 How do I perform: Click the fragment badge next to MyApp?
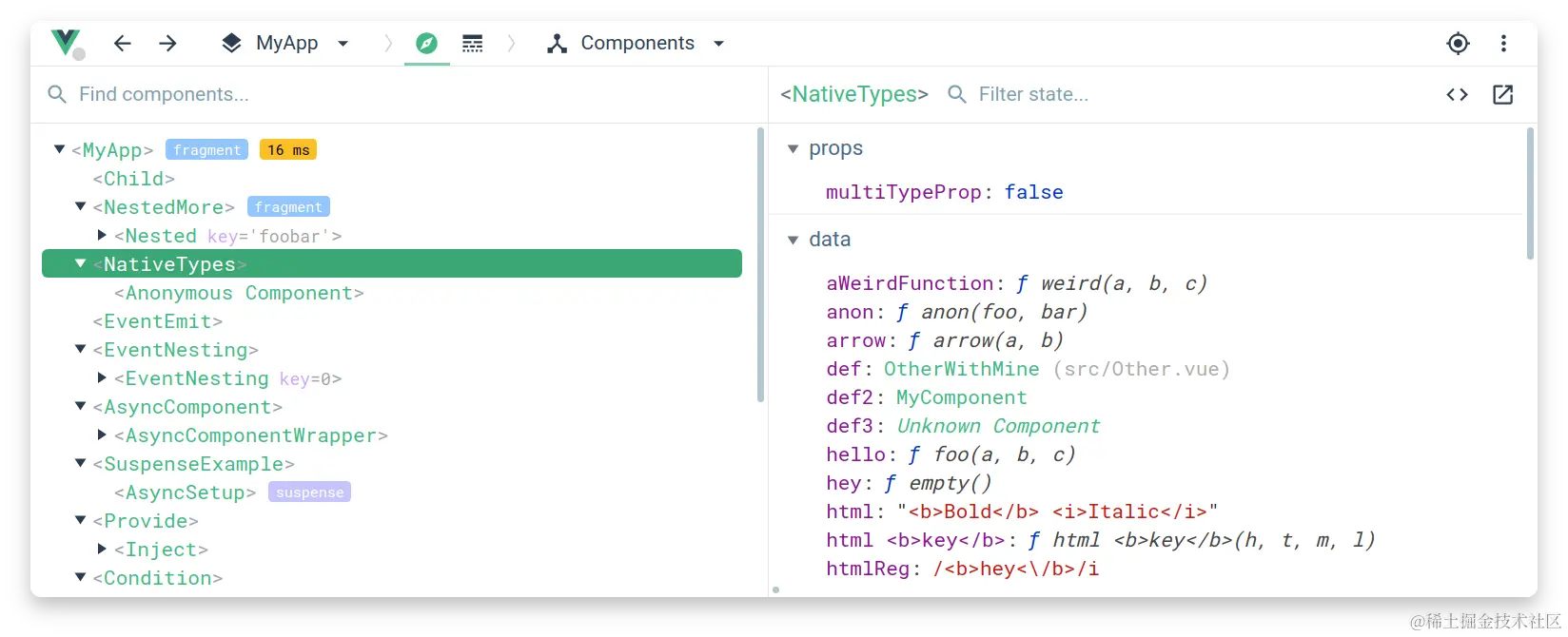[206, 150]
